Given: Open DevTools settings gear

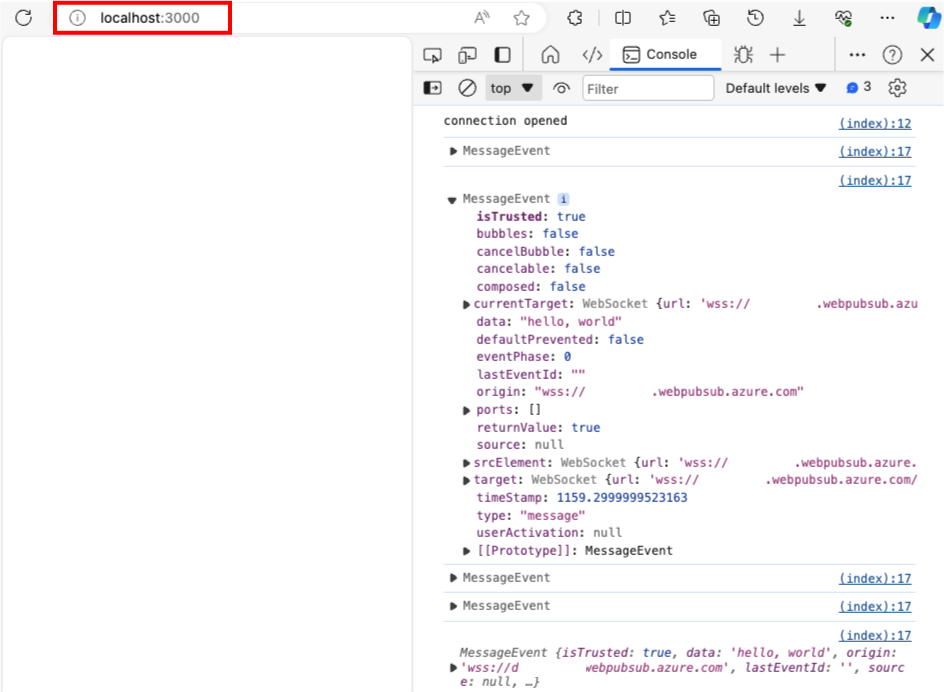Looking at the screenshot, I should [897, 88].
